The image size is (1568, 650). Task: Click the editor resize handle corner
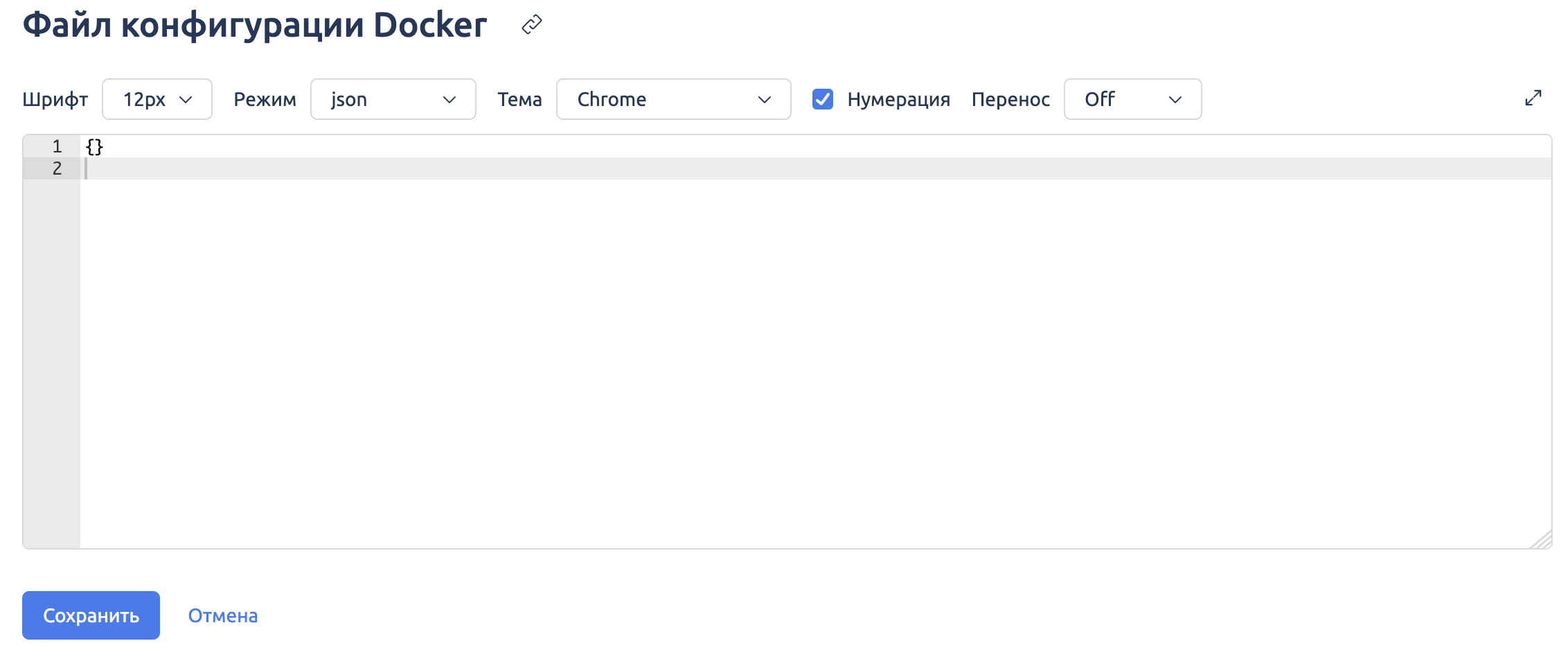click(x=1542, y=539)
